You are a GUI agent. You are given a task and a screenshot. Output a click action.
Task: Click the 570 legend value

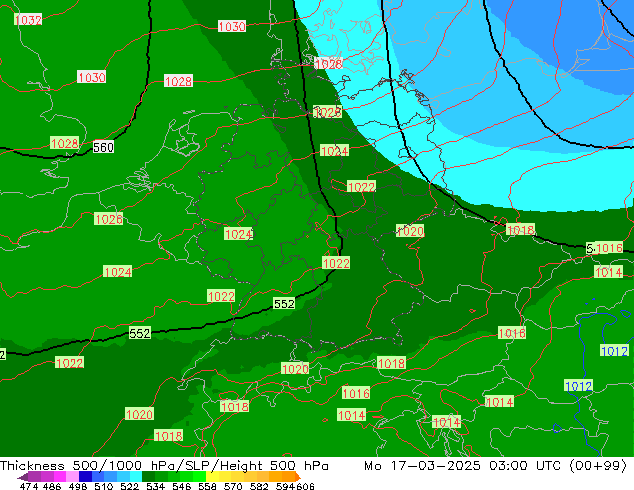coord(233,486)
